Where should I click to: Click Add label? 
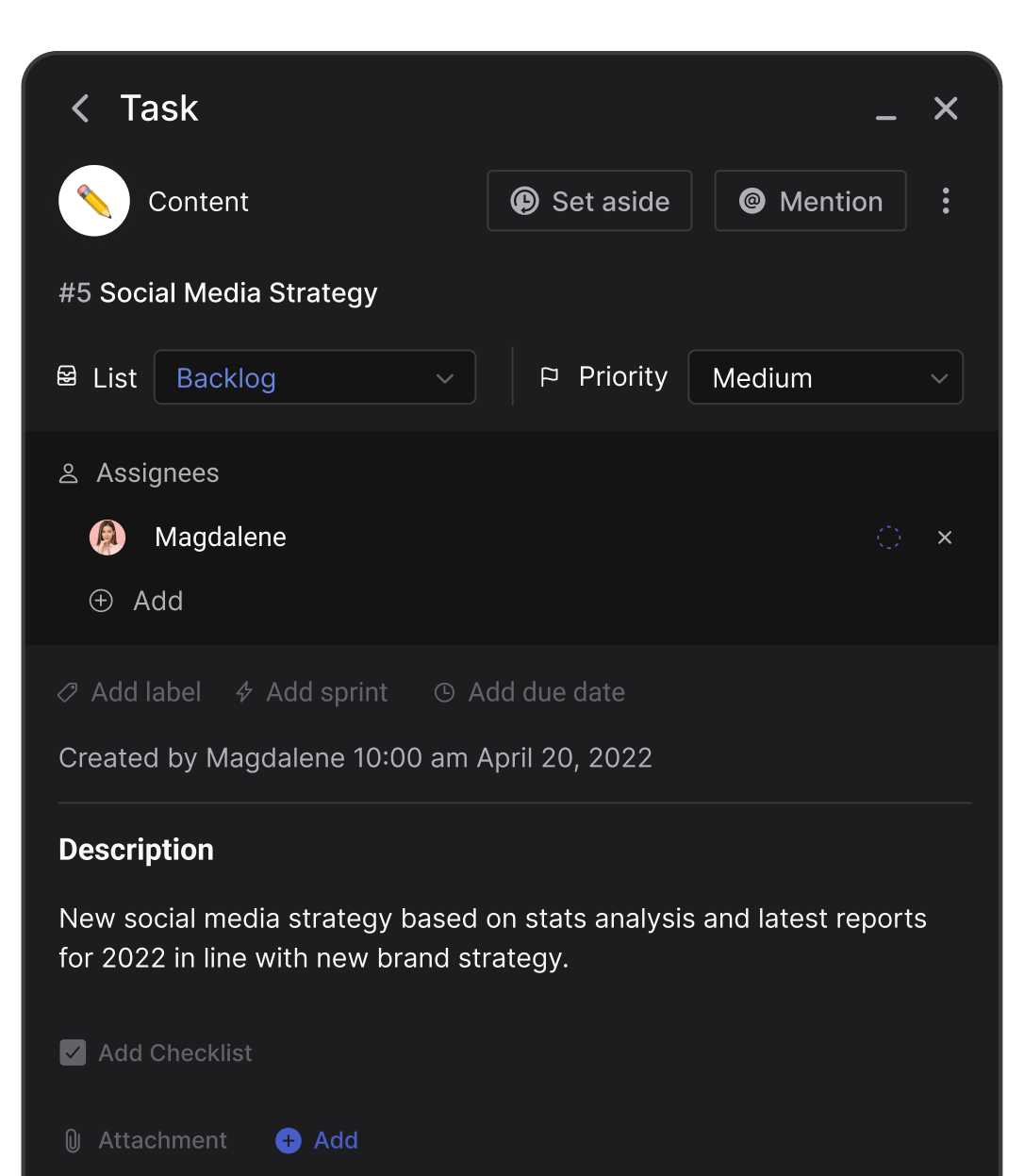130,692
